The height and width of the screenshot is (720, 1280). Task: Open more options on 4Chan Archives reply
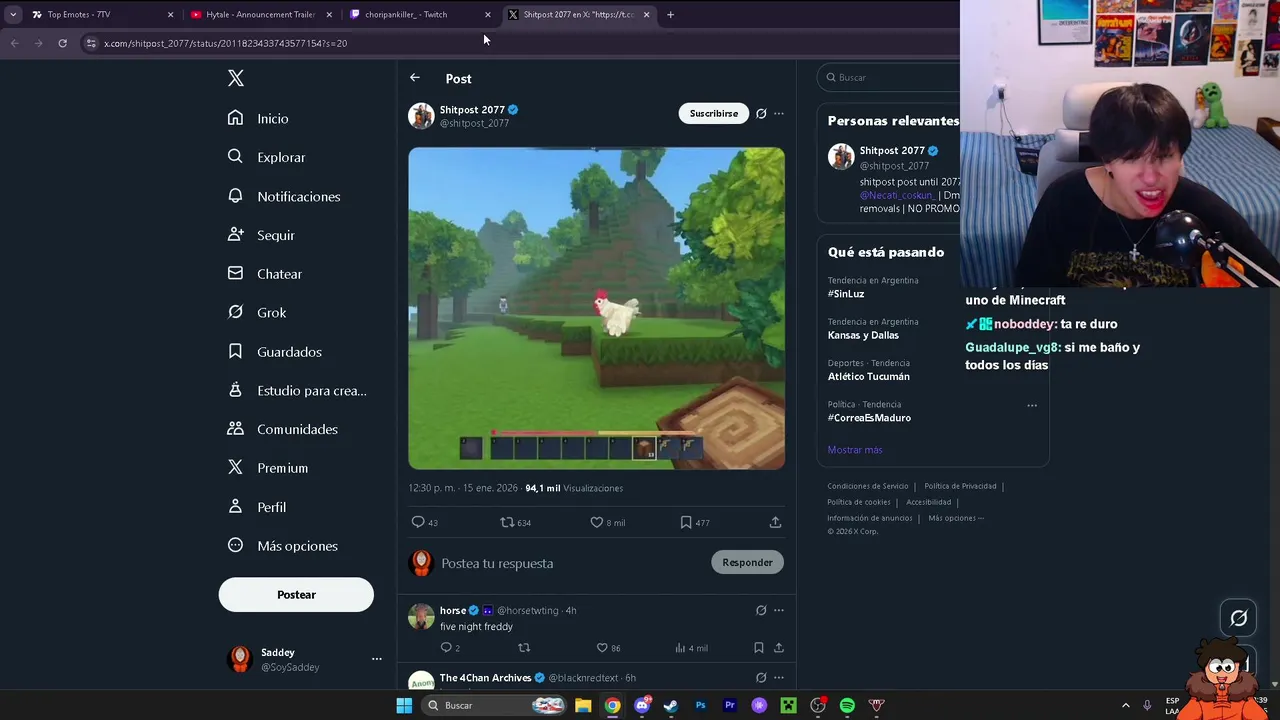[779, 678]
